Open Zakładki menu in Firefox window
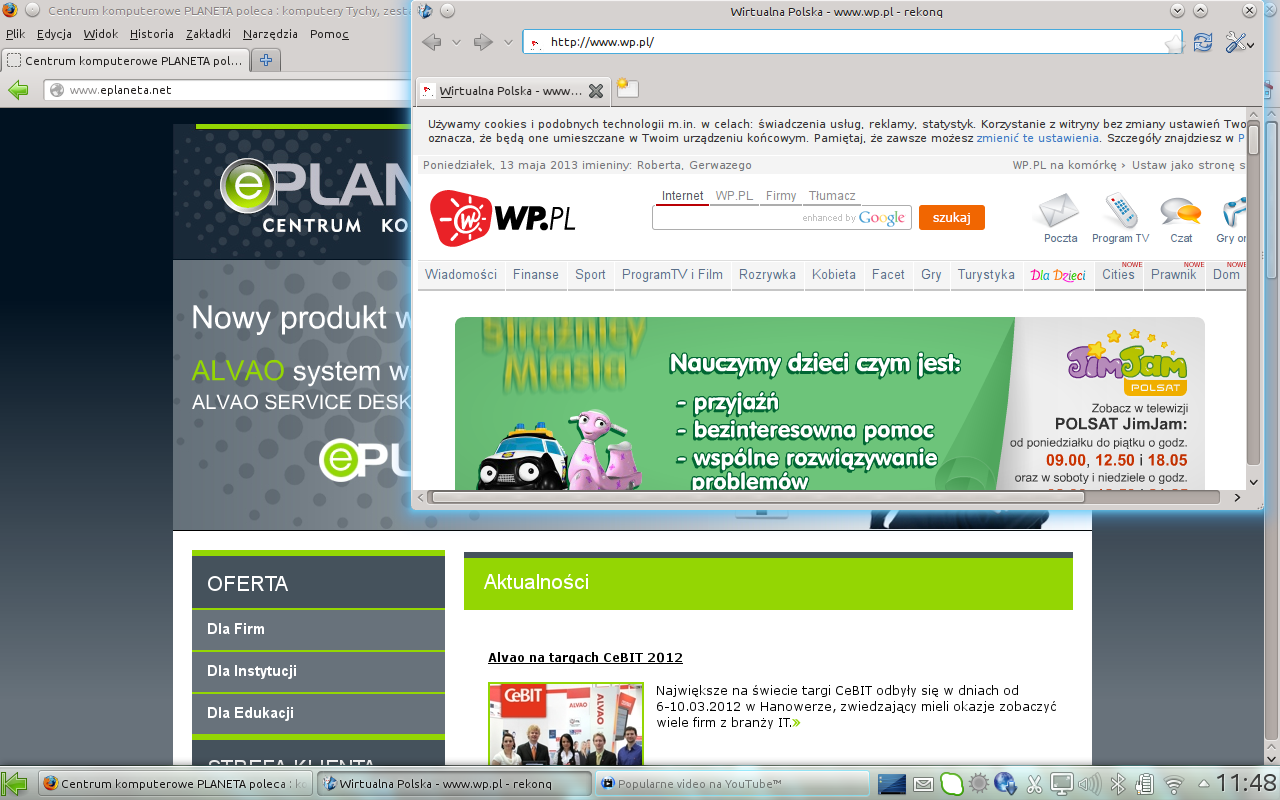Screen dimensions: 1280x800 (x=208, y=34)
